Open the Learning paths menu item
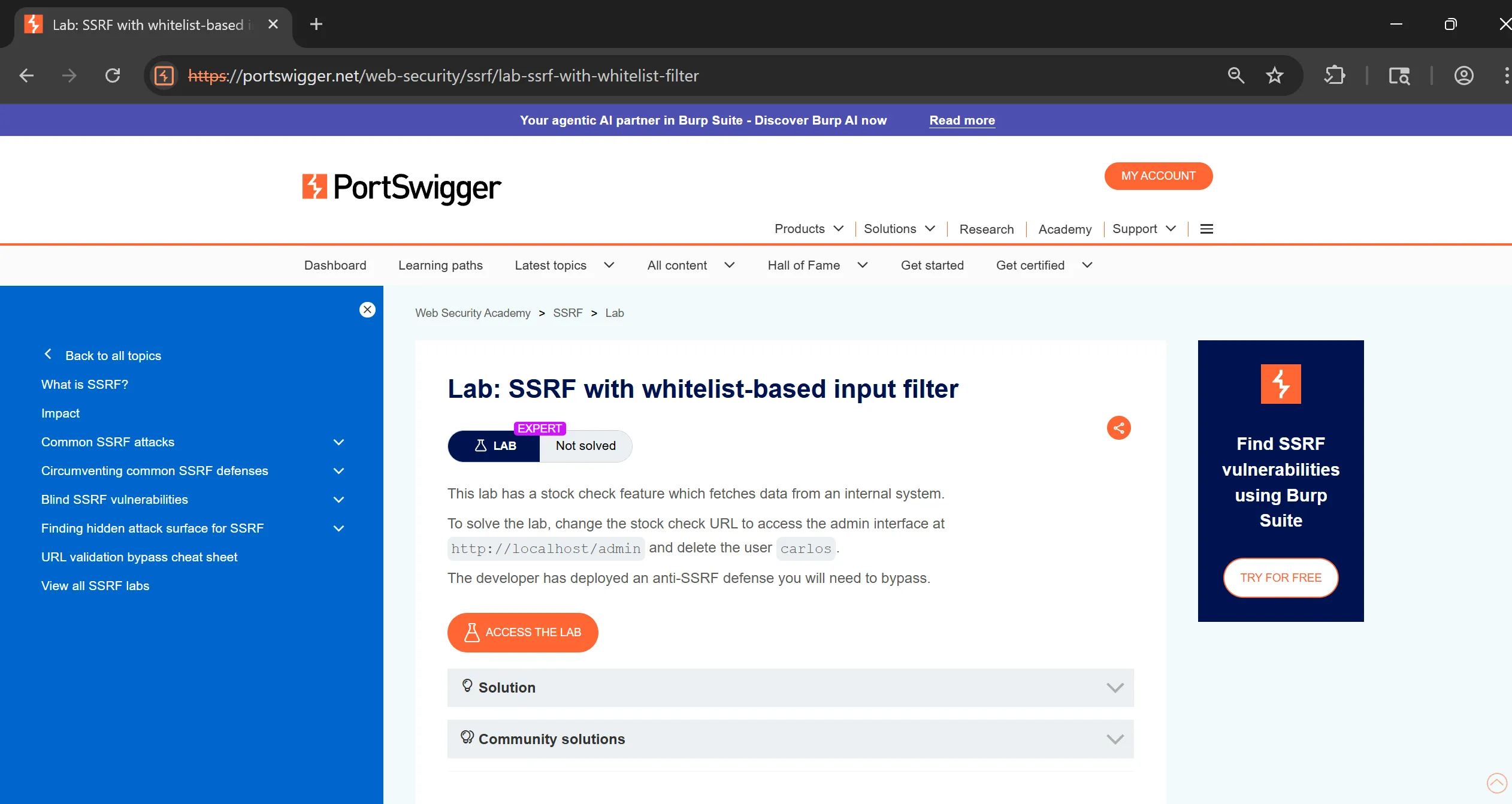 click(440, 265)
